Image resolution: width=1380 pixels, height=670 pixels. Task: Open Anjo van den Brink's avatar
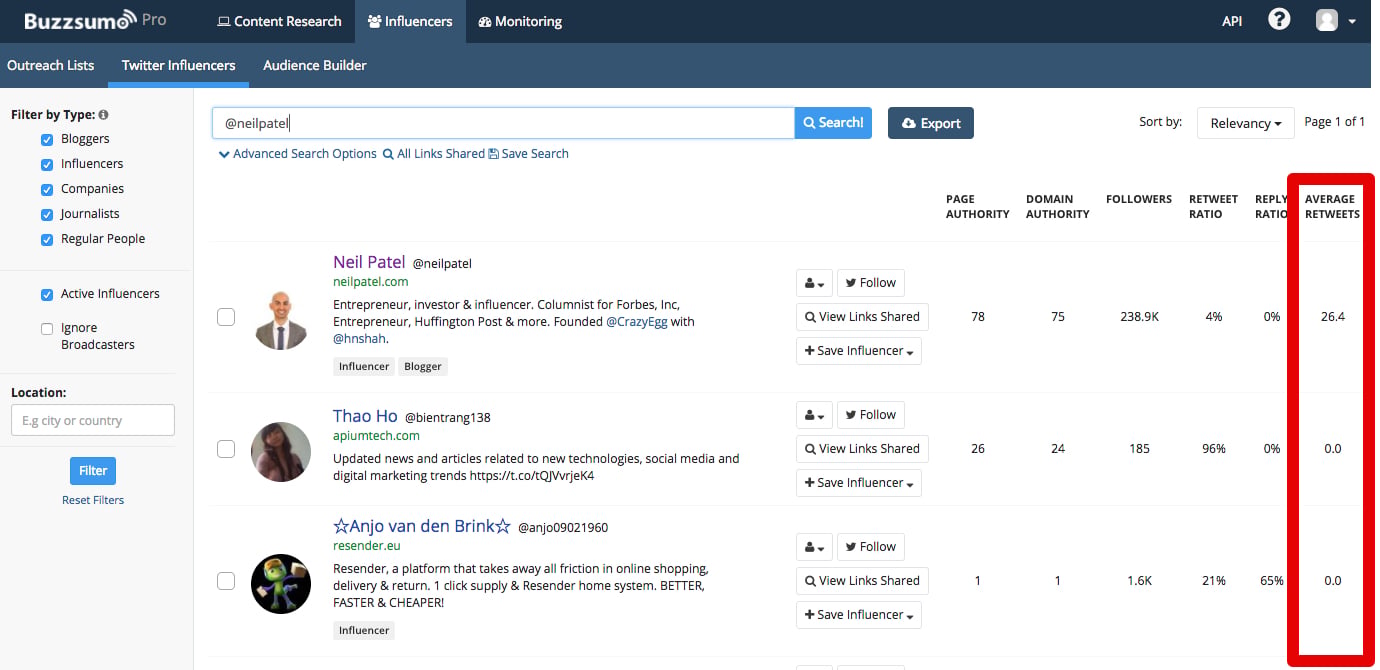(x=280, y=584)
